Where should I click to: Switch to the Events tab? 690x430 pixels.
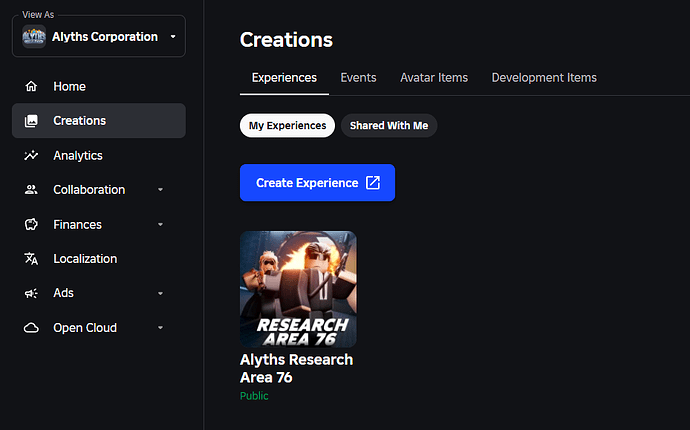(358, 78)
